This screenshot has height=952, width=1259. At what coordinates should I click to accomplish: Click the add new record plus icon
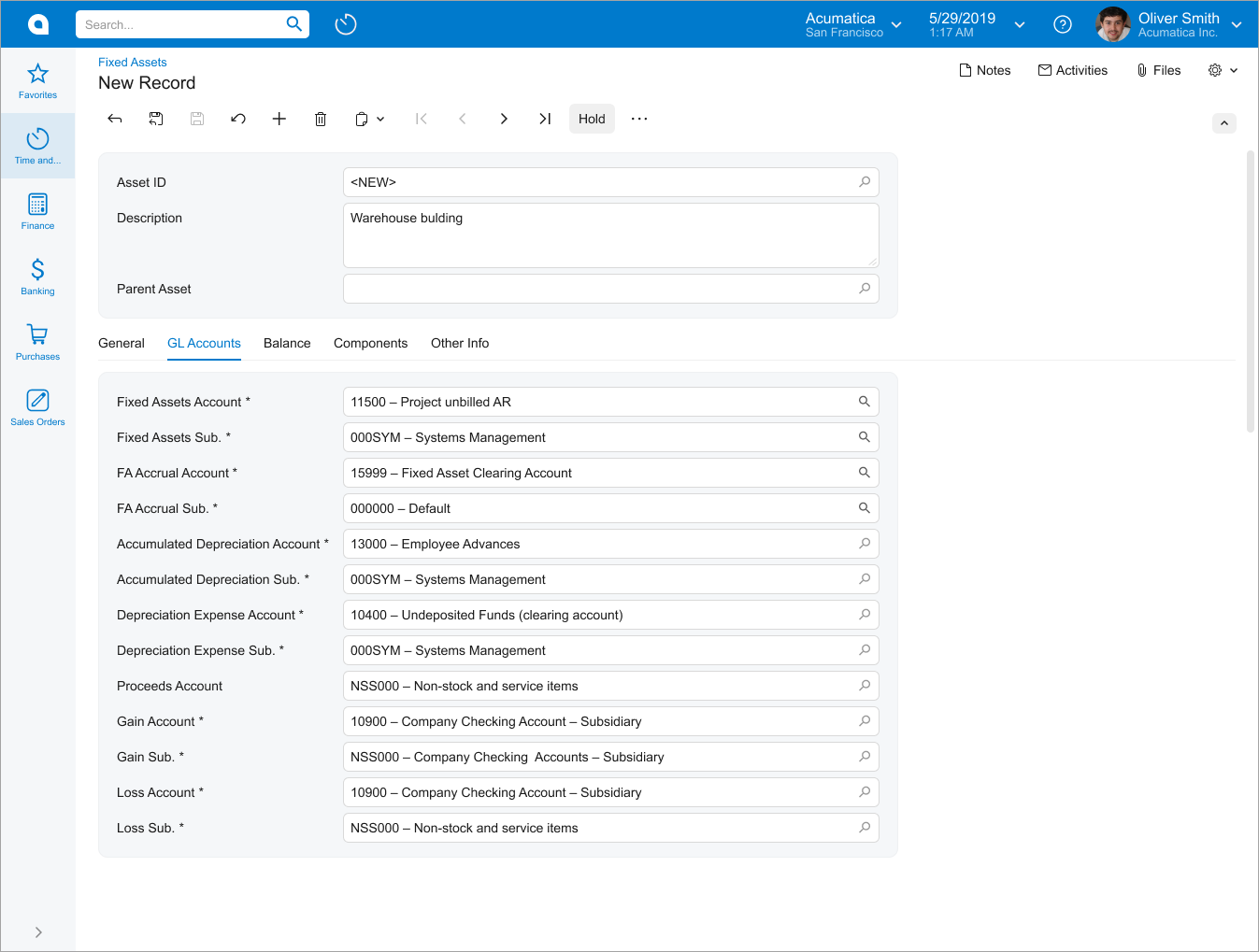click(x=279, y=119)
